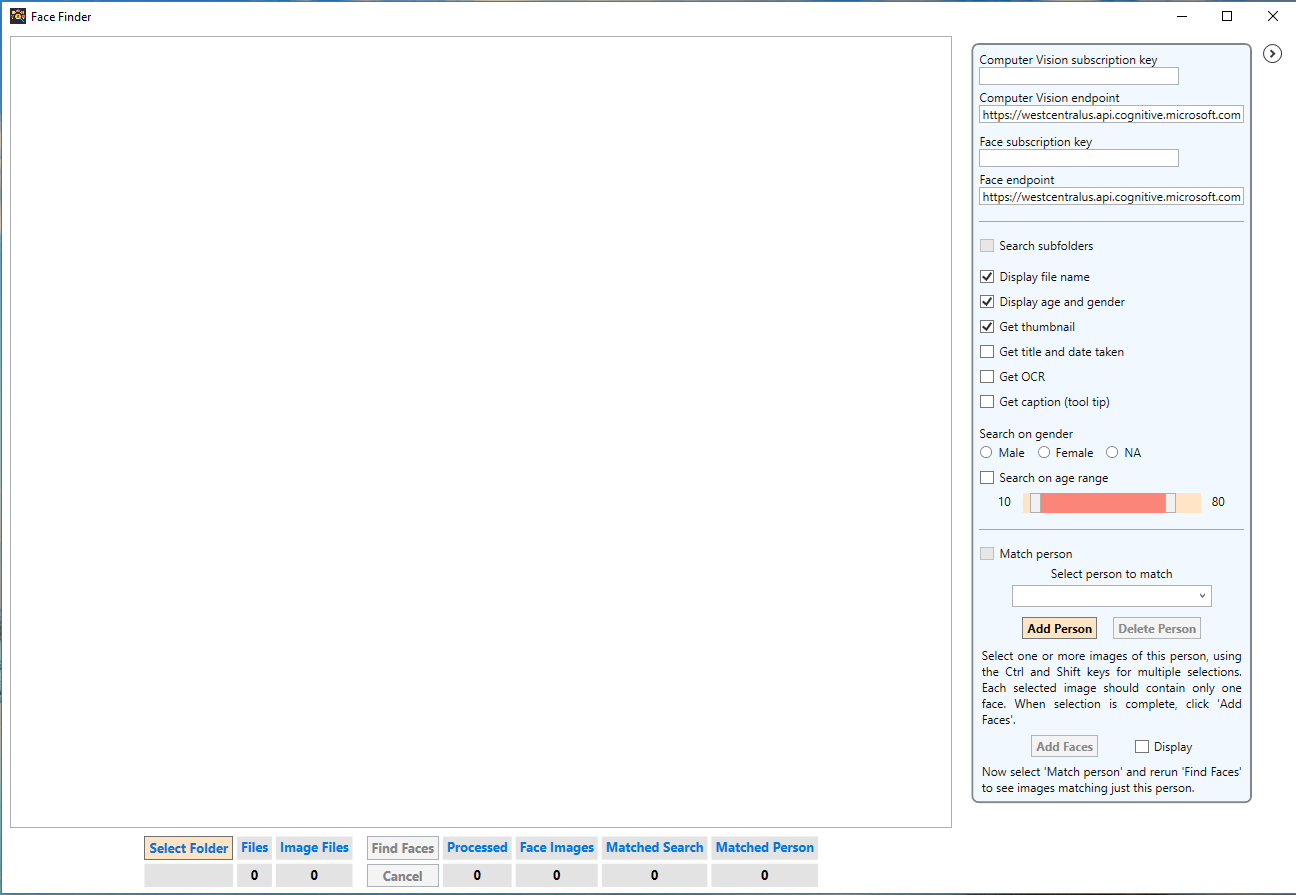Click the lower thumb of the age range slider
Image resolution: width=1296 pixels, height=895 pixels.
1035,503
